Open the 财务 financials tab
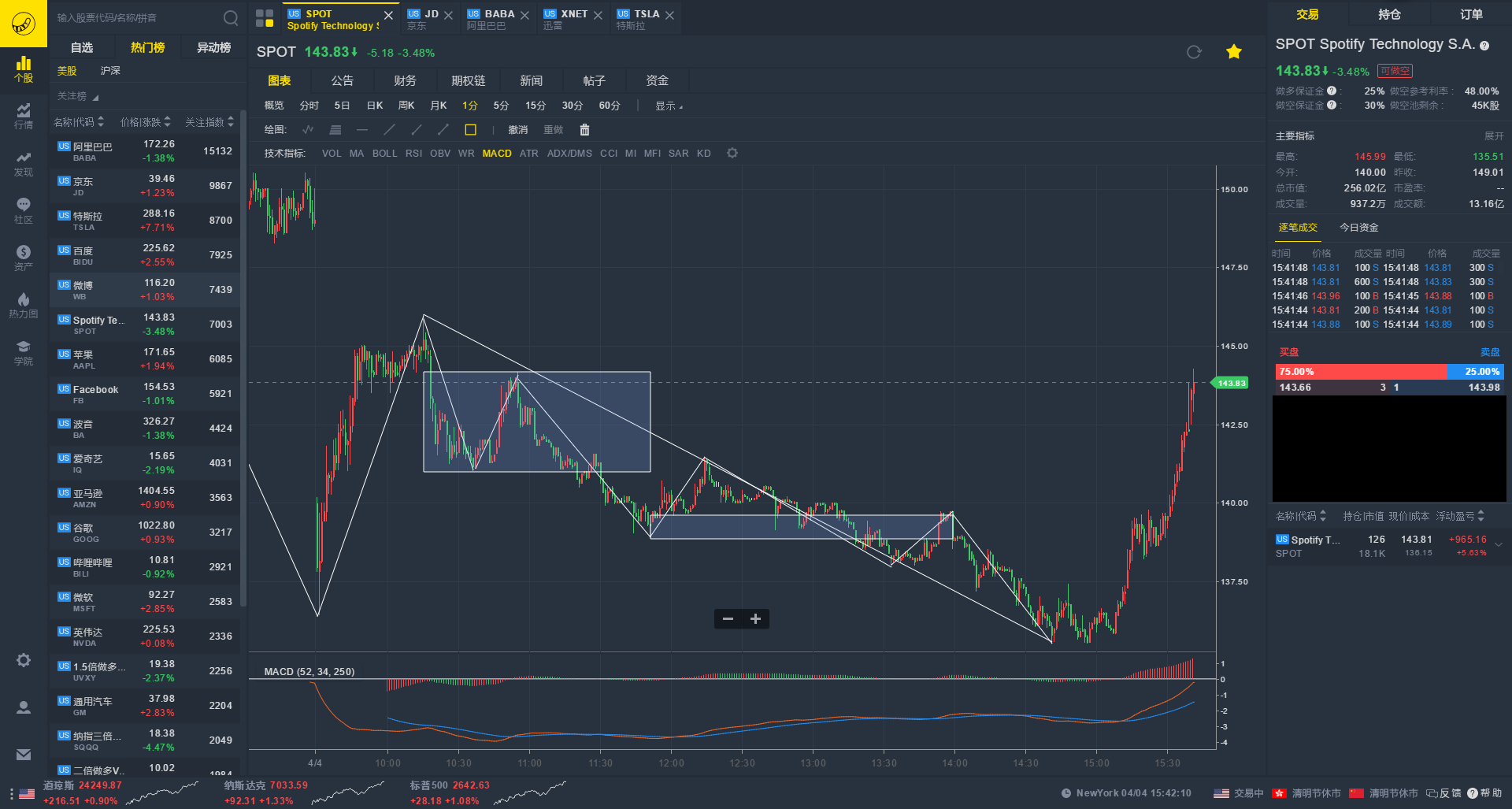 click(x=406, y=80)
